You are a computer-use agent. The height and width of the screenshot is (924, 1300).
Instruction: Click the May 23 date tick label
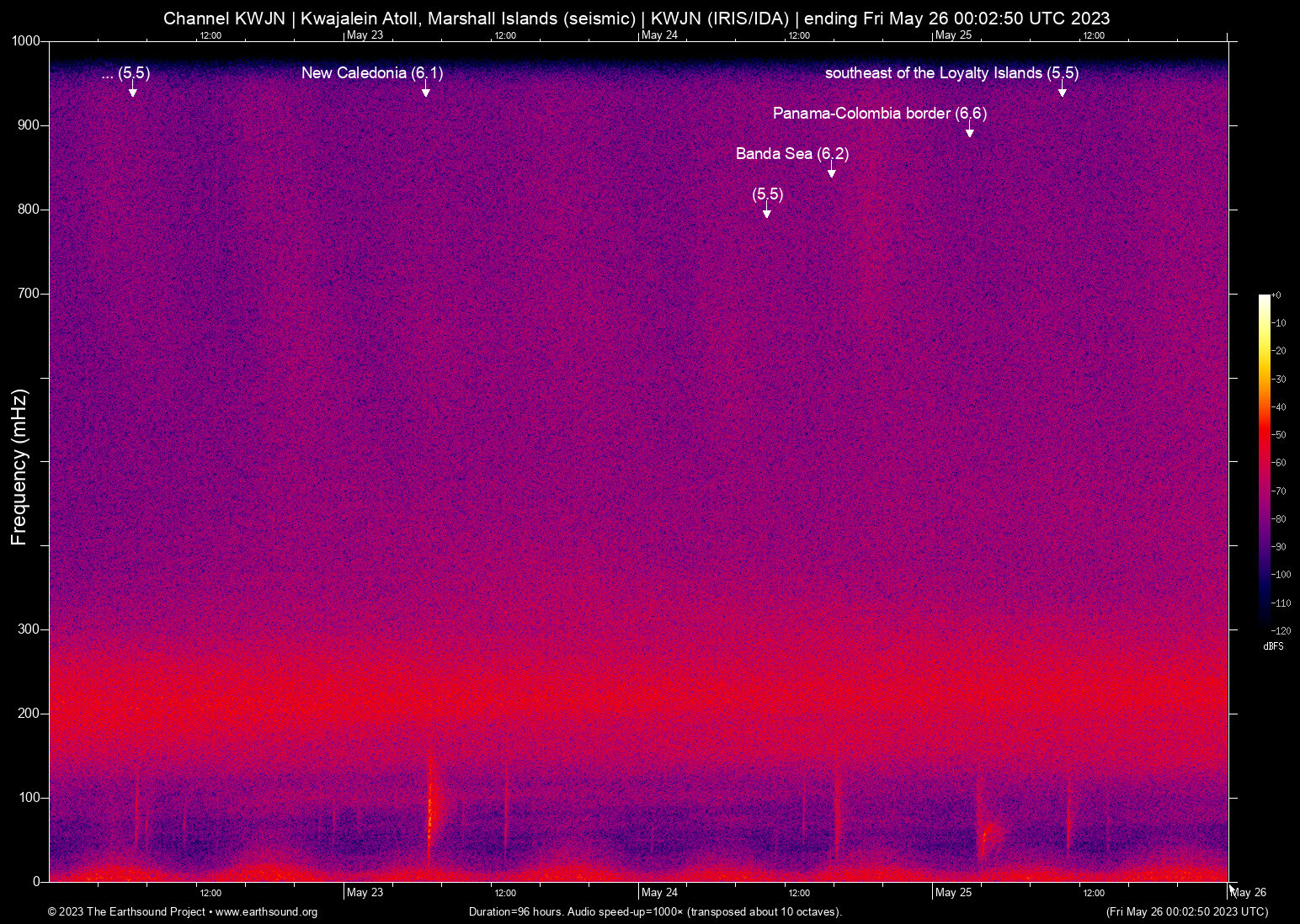pyautogui.click(x=365, y=892)
